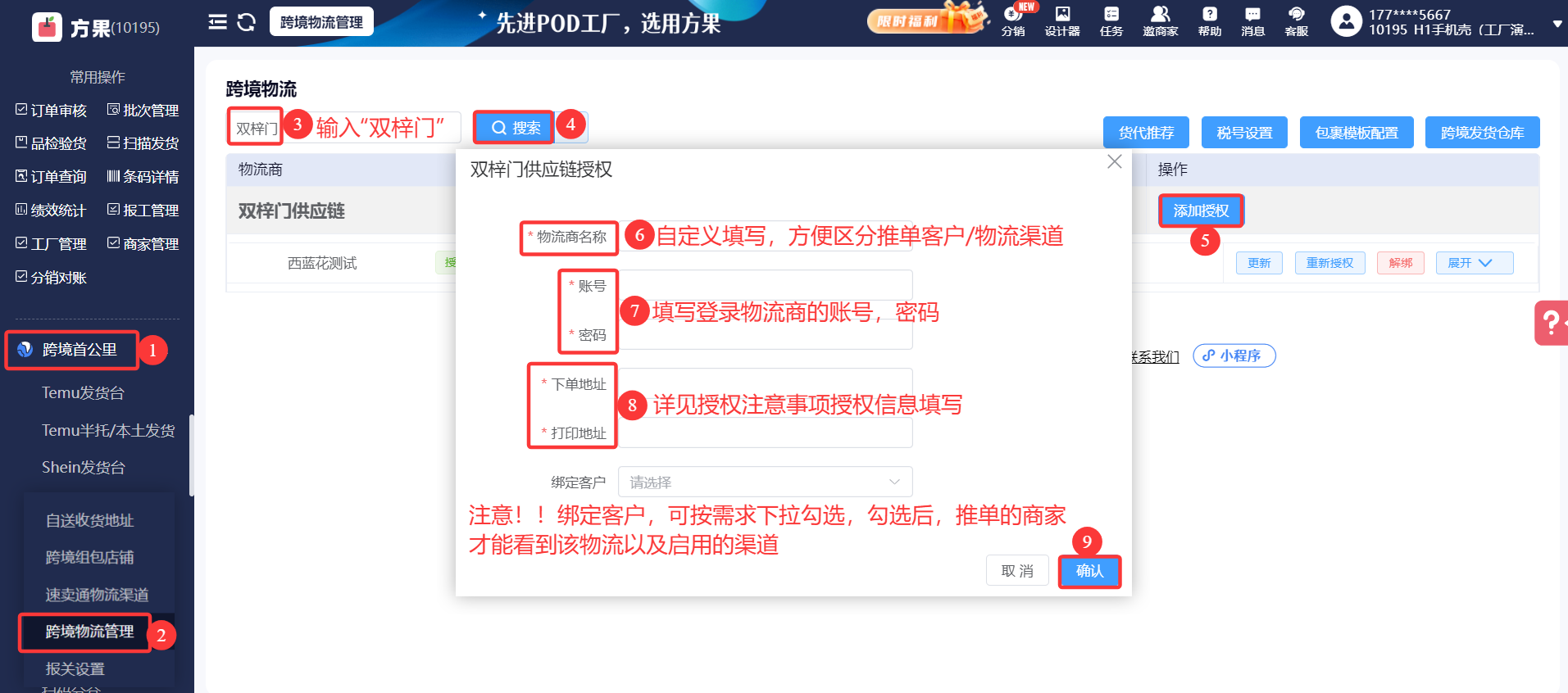Open the 分销 icon in the header

tap(1013, 21)
